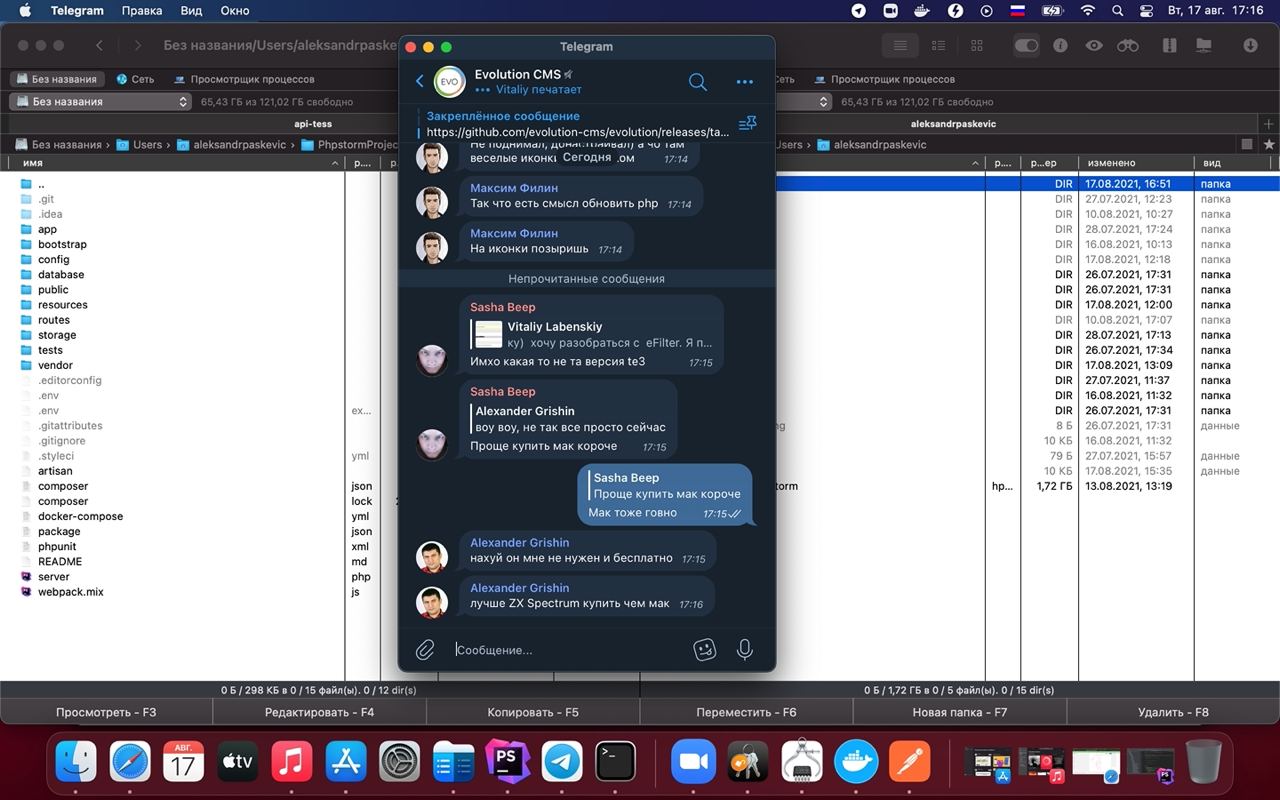Screen dimensions: 1280x800
Task: Open 'Просмотрщик процессов' in left panel
Action: tap(244, 79)
